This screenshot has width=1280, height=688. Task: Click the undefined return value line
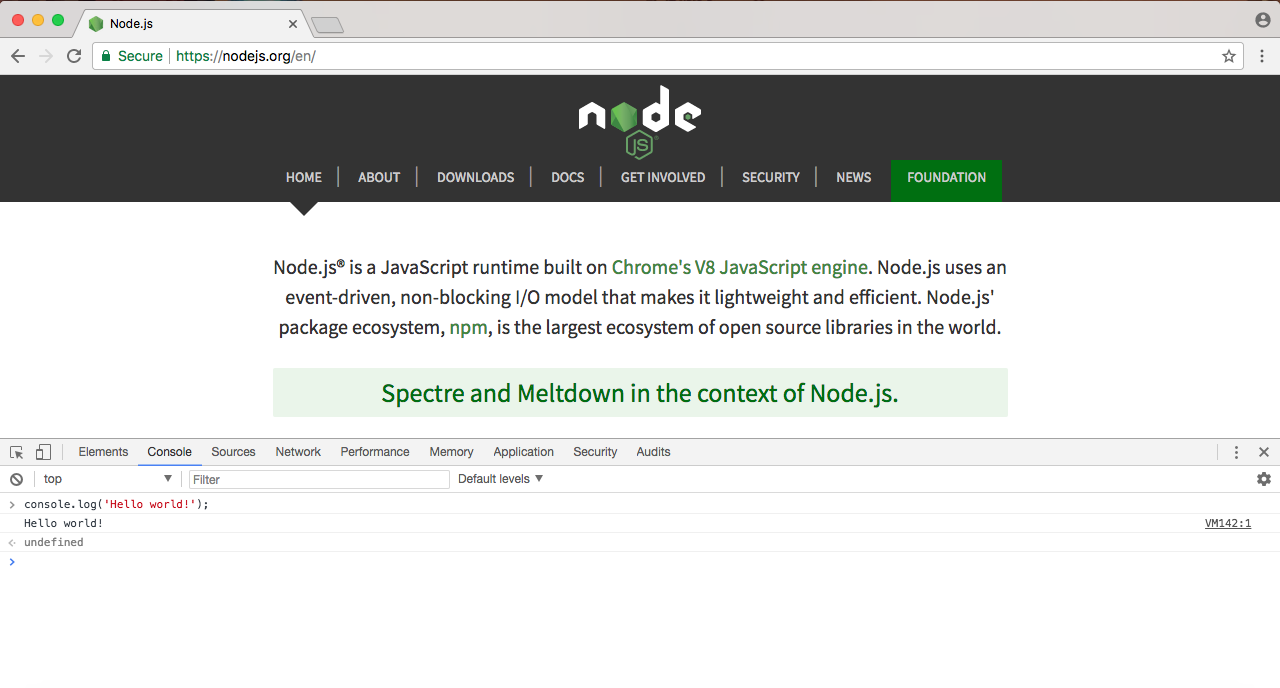pyautogui.click(x=54, y=542)
